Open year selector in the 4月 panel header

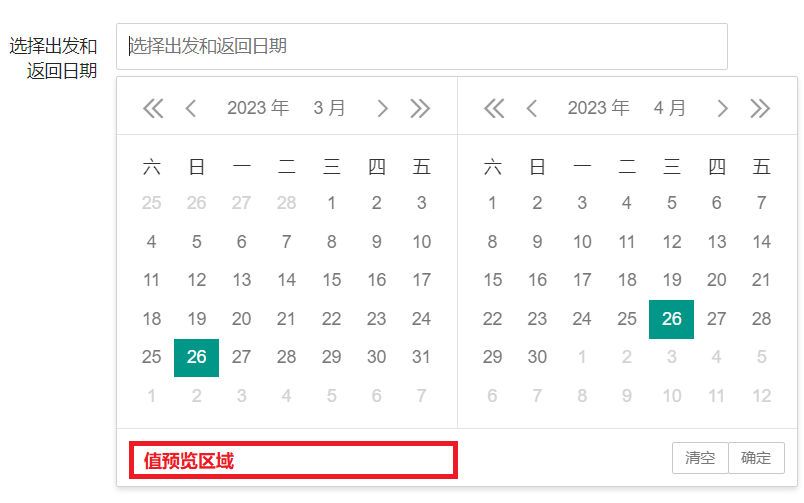pos(598,108)
